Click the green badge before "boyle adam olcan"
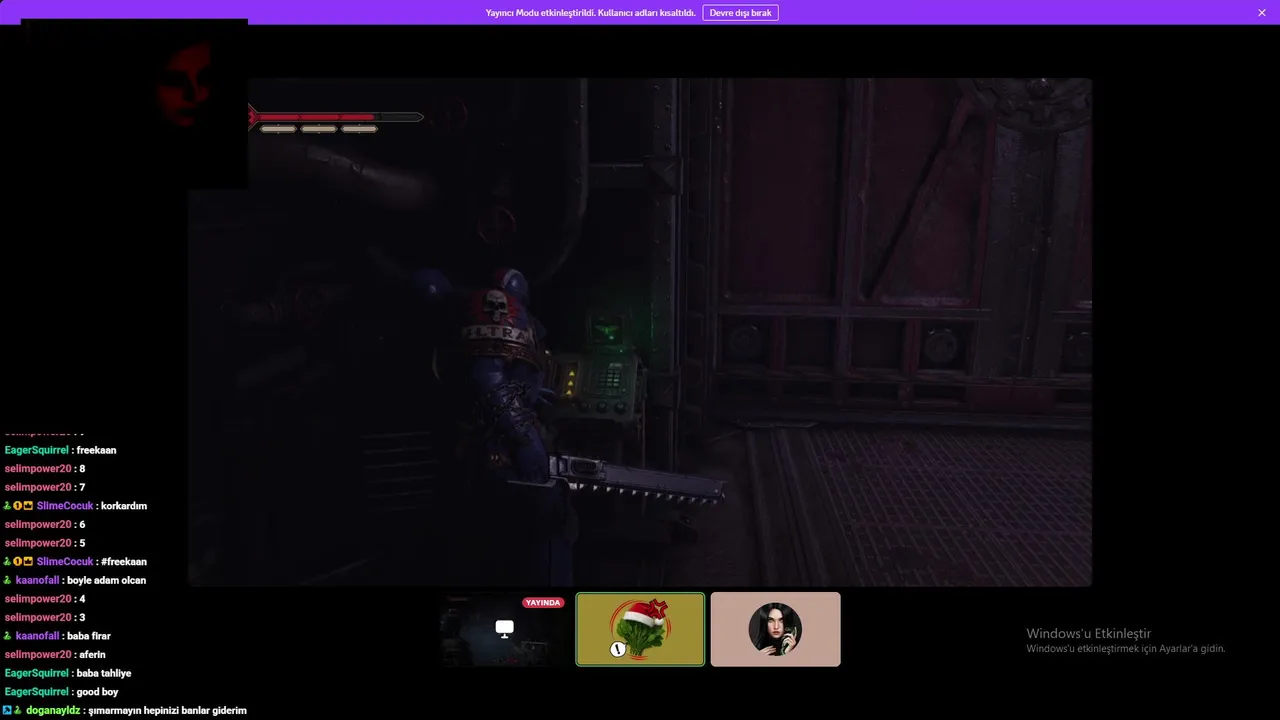The height and width of the screenshot is (720, 1280). (7, 581)
